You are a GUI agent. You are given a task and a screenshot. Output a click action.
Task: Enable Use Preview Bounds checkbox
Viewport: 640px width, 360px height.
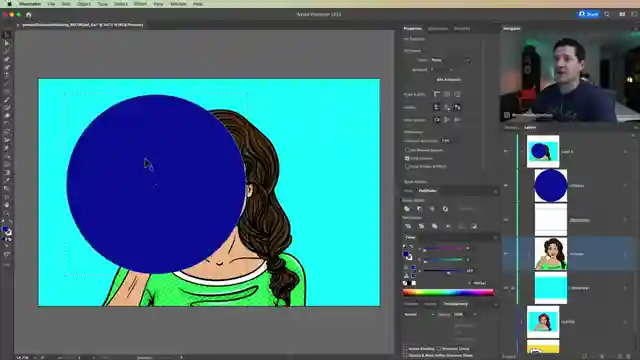pos(407,150)
